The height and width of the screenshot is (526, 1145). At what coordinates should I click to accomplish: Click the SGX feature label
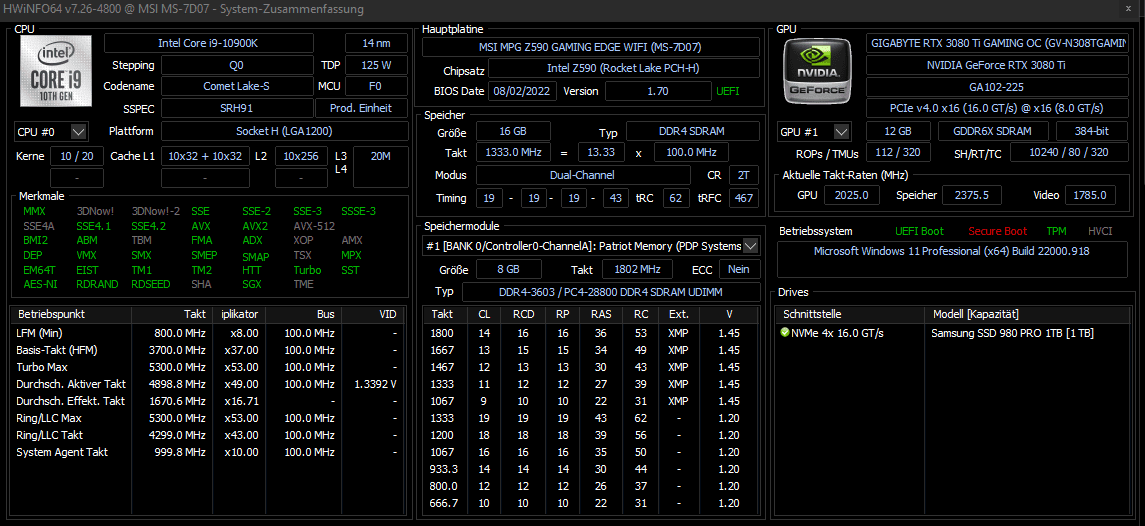[251, 284]
